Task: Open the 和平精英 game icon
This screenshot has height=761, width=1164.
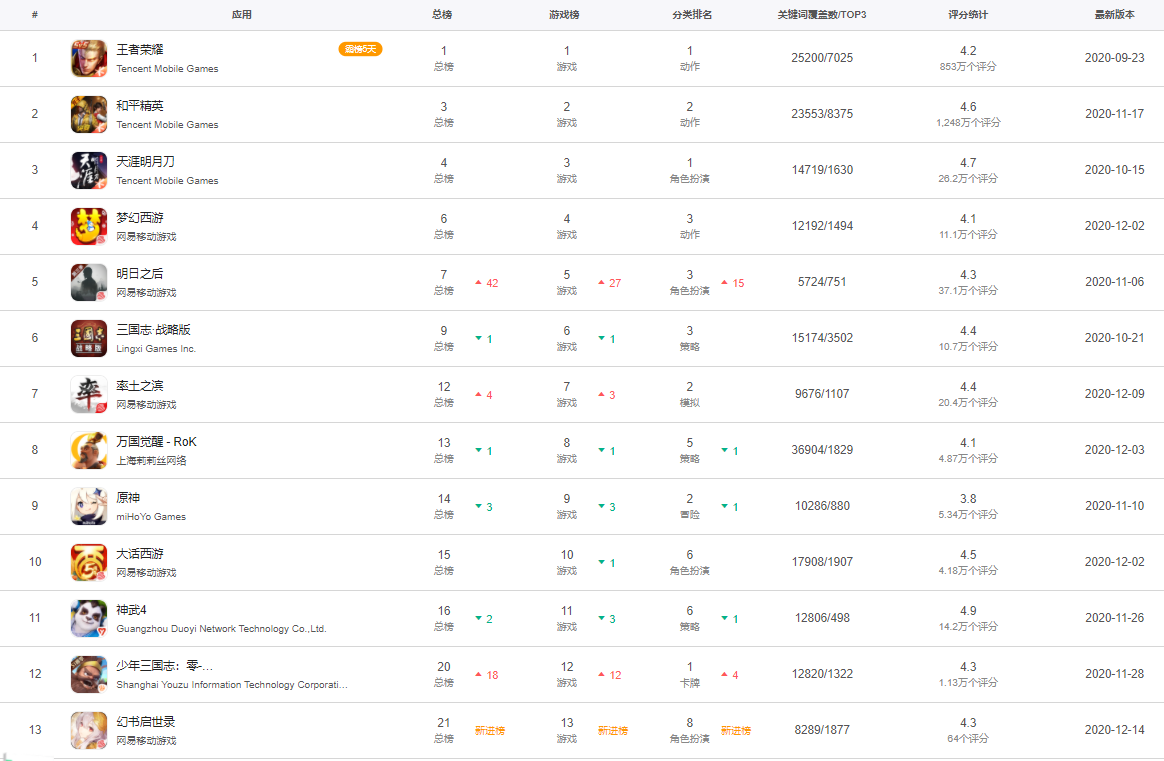Action: tap(89, 114)
